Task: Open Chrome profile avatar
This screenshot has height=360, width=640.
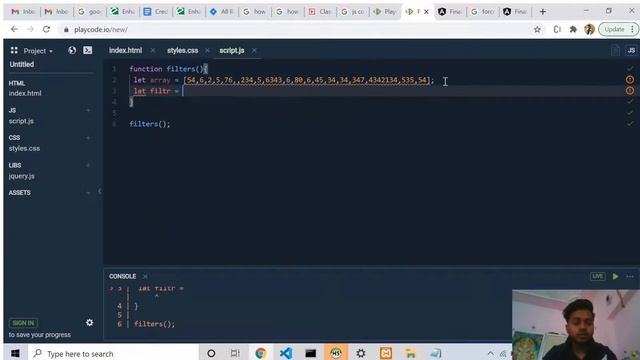Action: [x=589, y=29]
